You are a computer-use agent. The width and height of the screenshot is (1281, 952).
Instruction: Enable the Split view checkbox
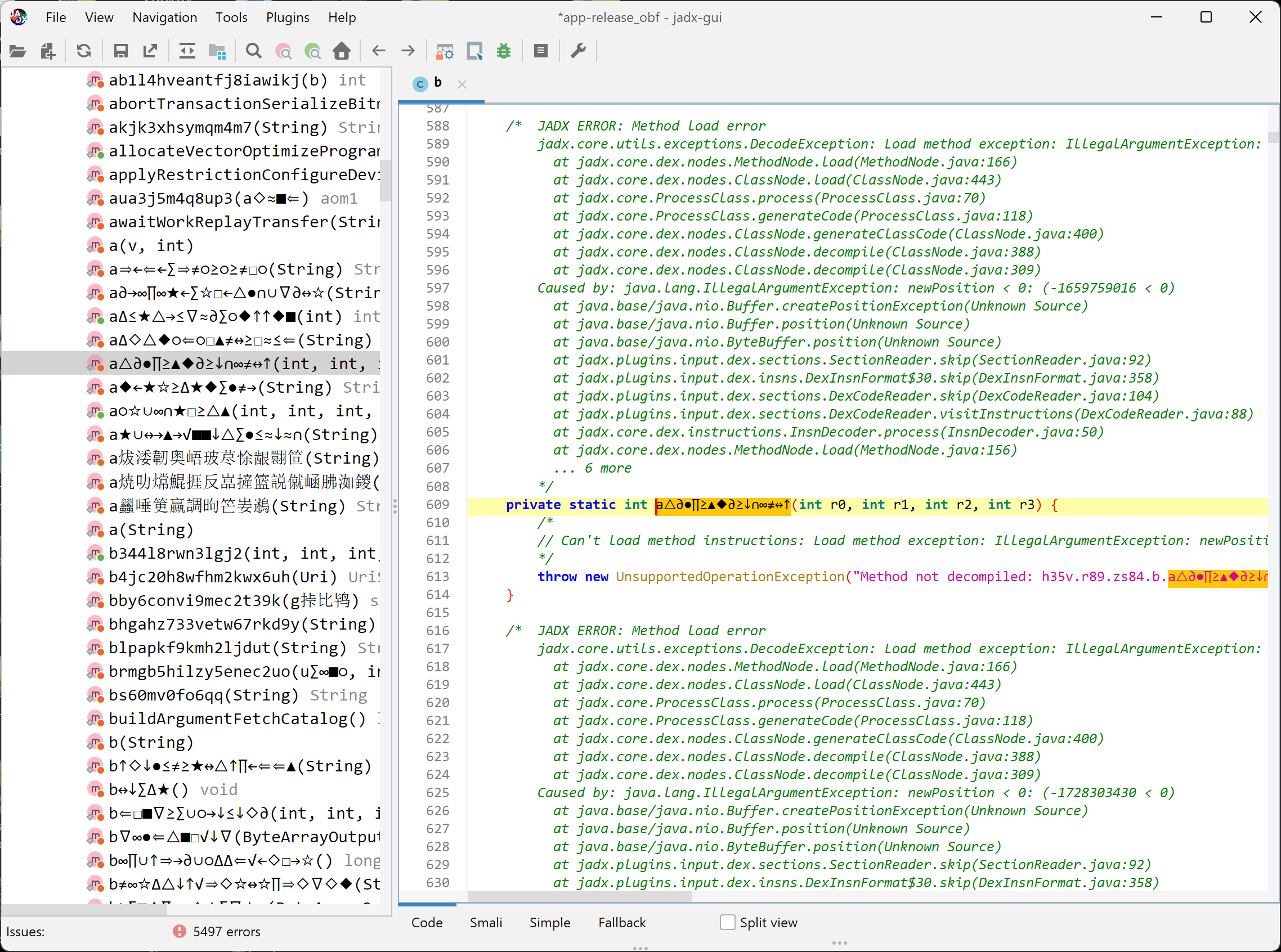click(728, 923)
